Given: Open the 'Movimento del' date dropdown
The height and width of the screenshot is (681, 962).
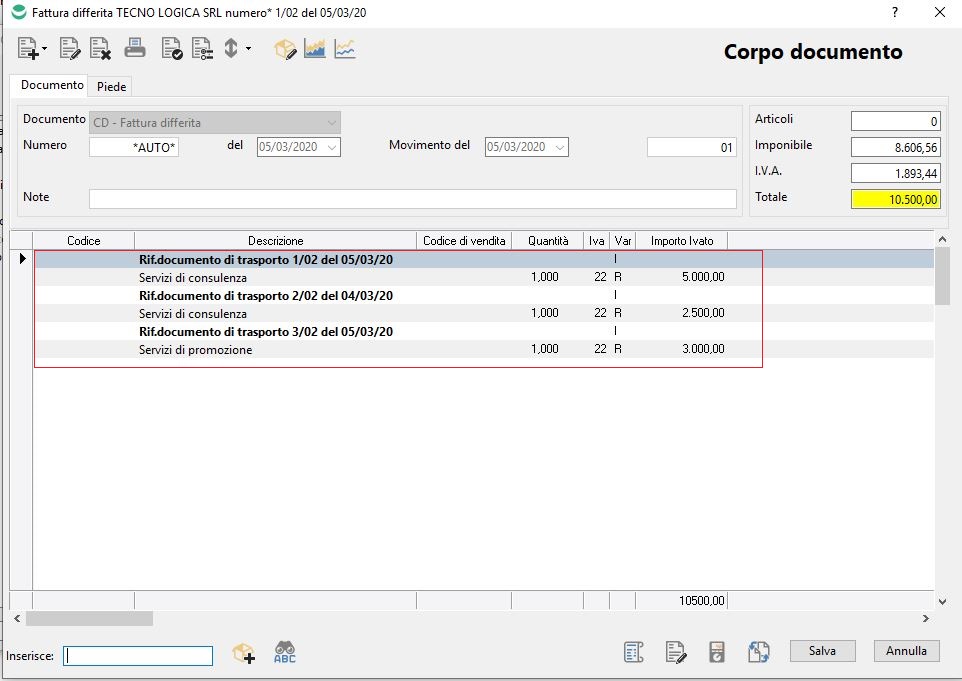Looking at the screenshot, I should click(x=560, y=147).
